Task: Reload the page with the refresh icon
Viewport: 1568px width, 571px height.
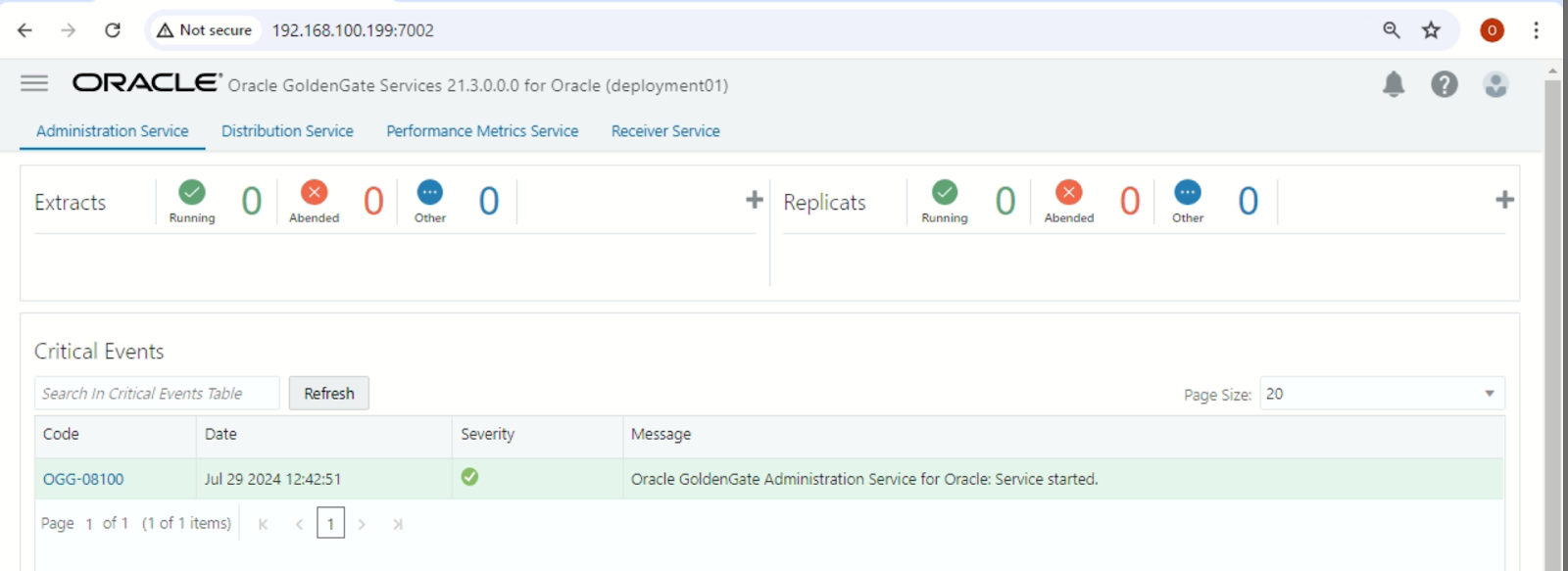Action: (113, 30)
